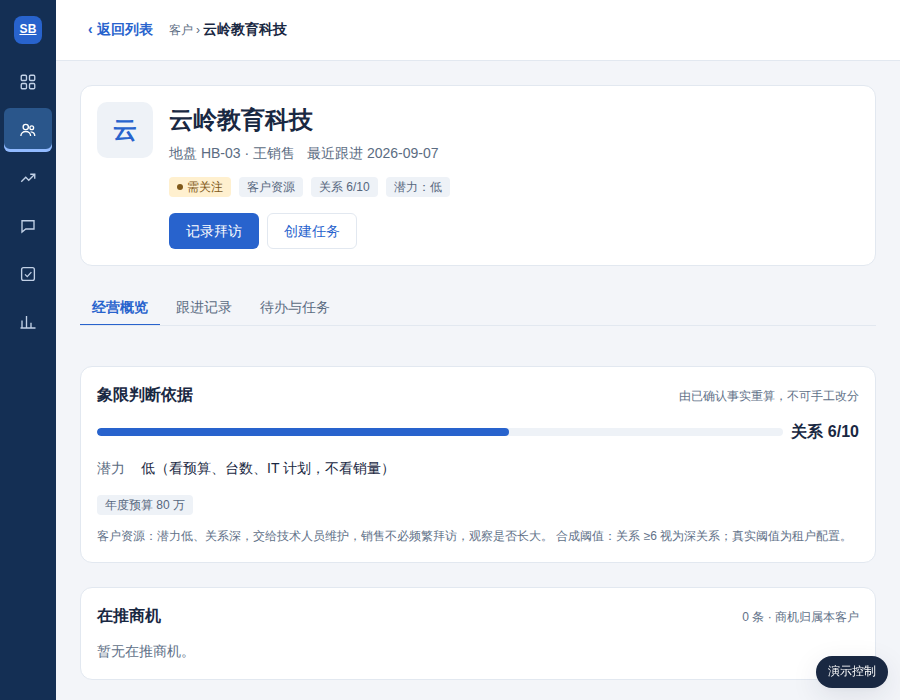Click the 需关注 status tag
Viewport: 900px width, 700px height.
click(x=200, y=187)
